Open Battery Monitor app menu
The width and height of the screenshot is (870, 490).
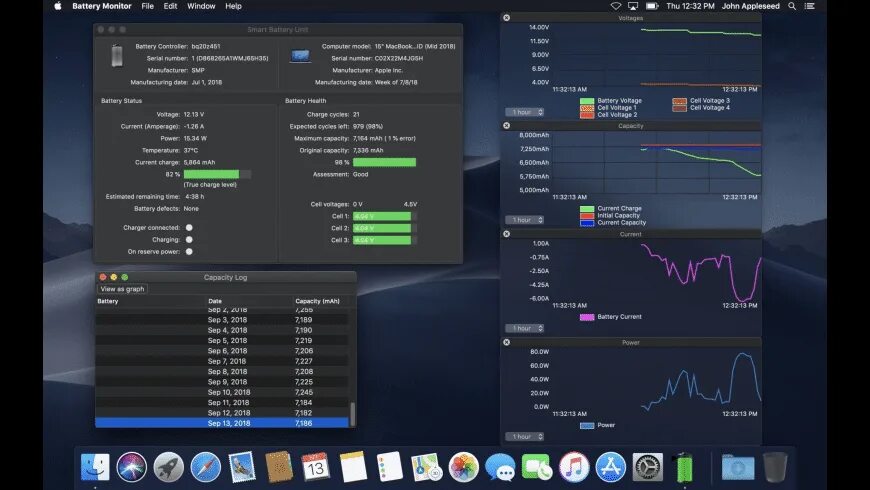click(102, 6)
